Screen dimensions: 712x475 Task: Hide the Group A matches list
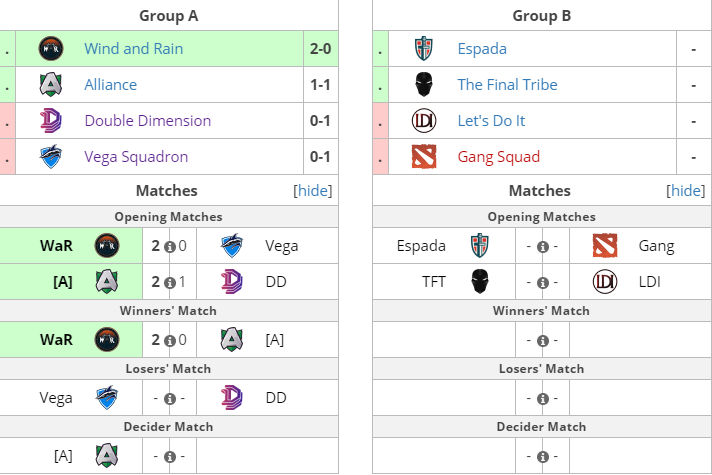coord(312,191)
